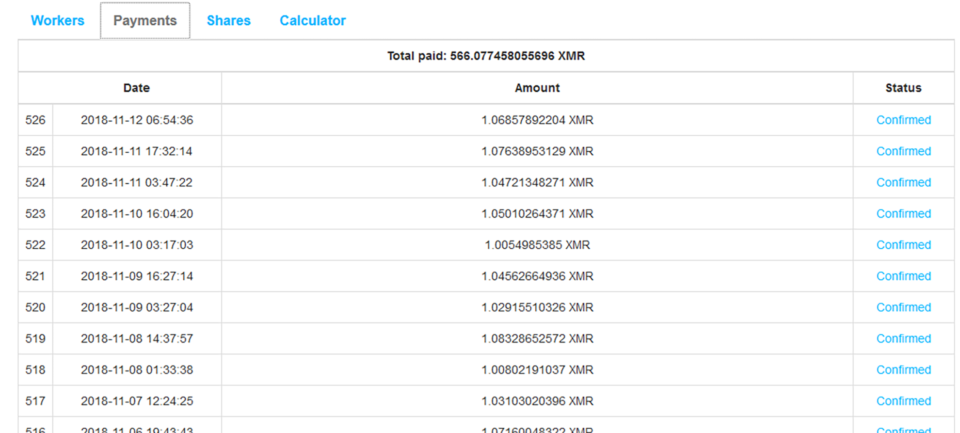Click Confirmed status for payment 518
The width and height of the screenshot is (960, 433).
[903, 370]
